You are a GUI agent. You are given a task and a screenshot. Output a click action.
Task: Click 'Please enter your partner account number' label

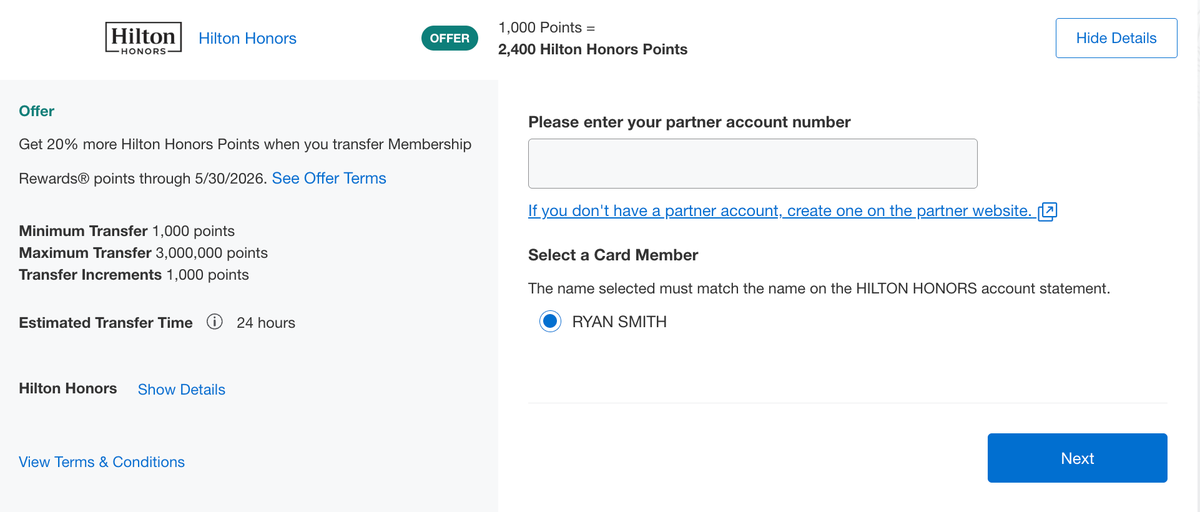(689, 122)
